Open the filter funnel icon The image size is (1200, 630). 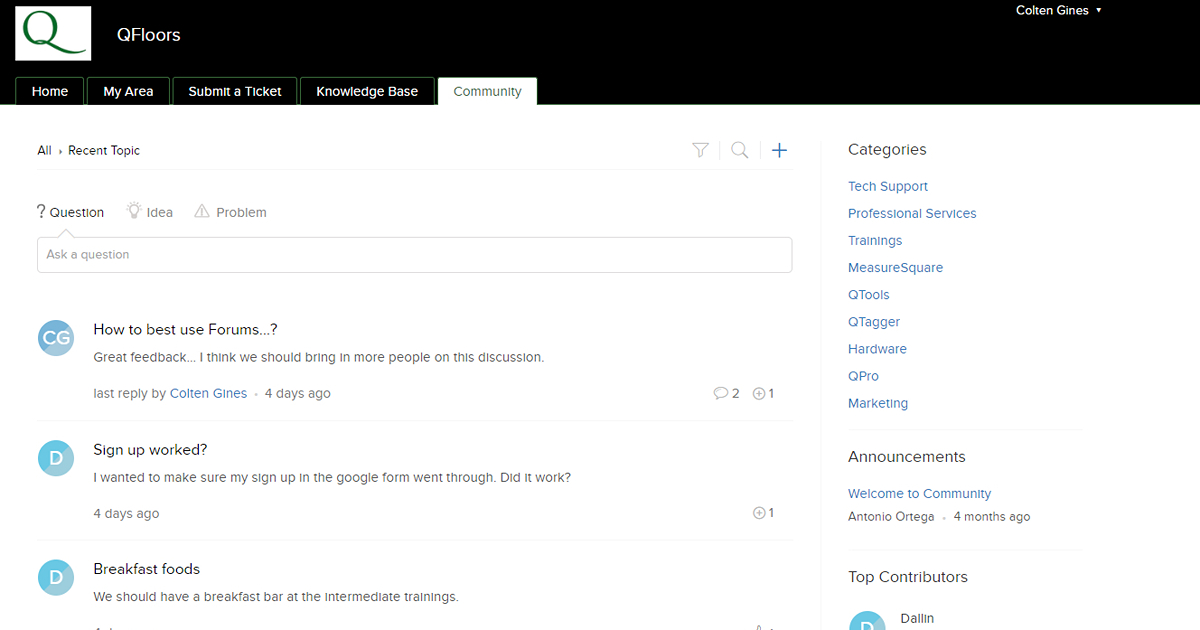[x=700, y=150]
